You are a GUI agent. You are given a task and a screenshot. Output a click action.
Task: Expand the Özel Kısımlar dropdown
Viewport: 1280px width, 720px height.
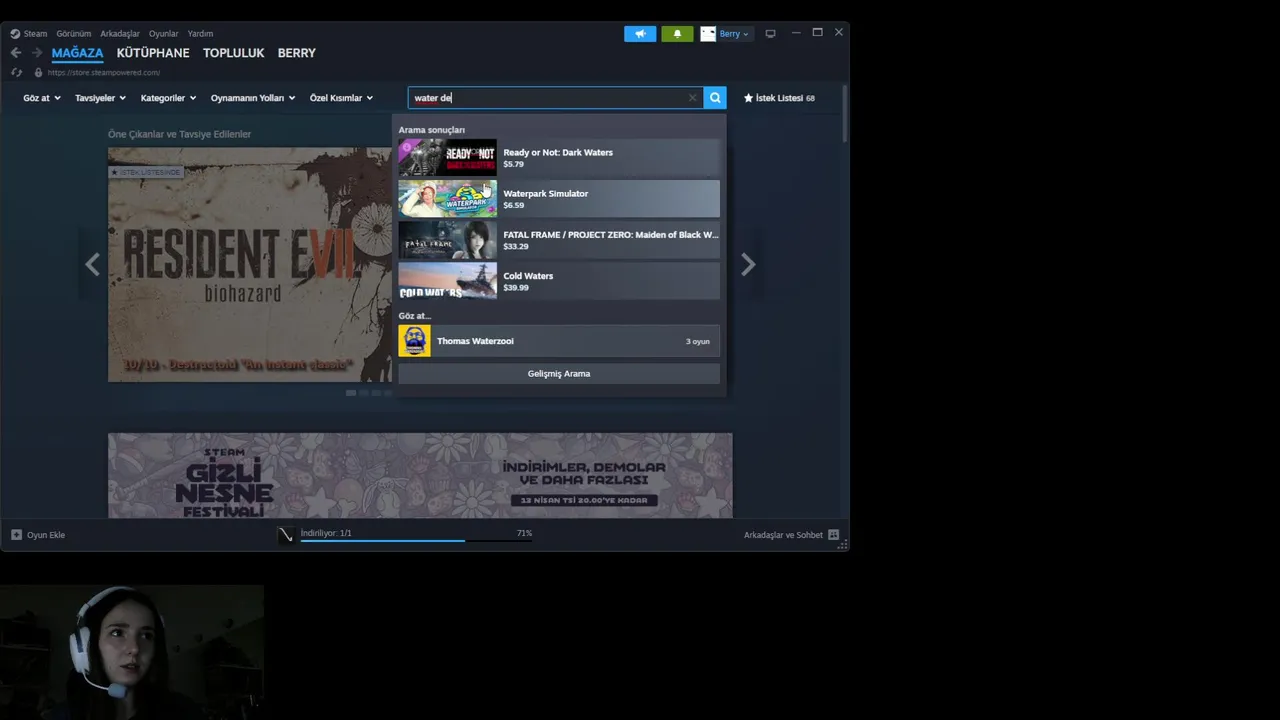click(x=341, y=98)
